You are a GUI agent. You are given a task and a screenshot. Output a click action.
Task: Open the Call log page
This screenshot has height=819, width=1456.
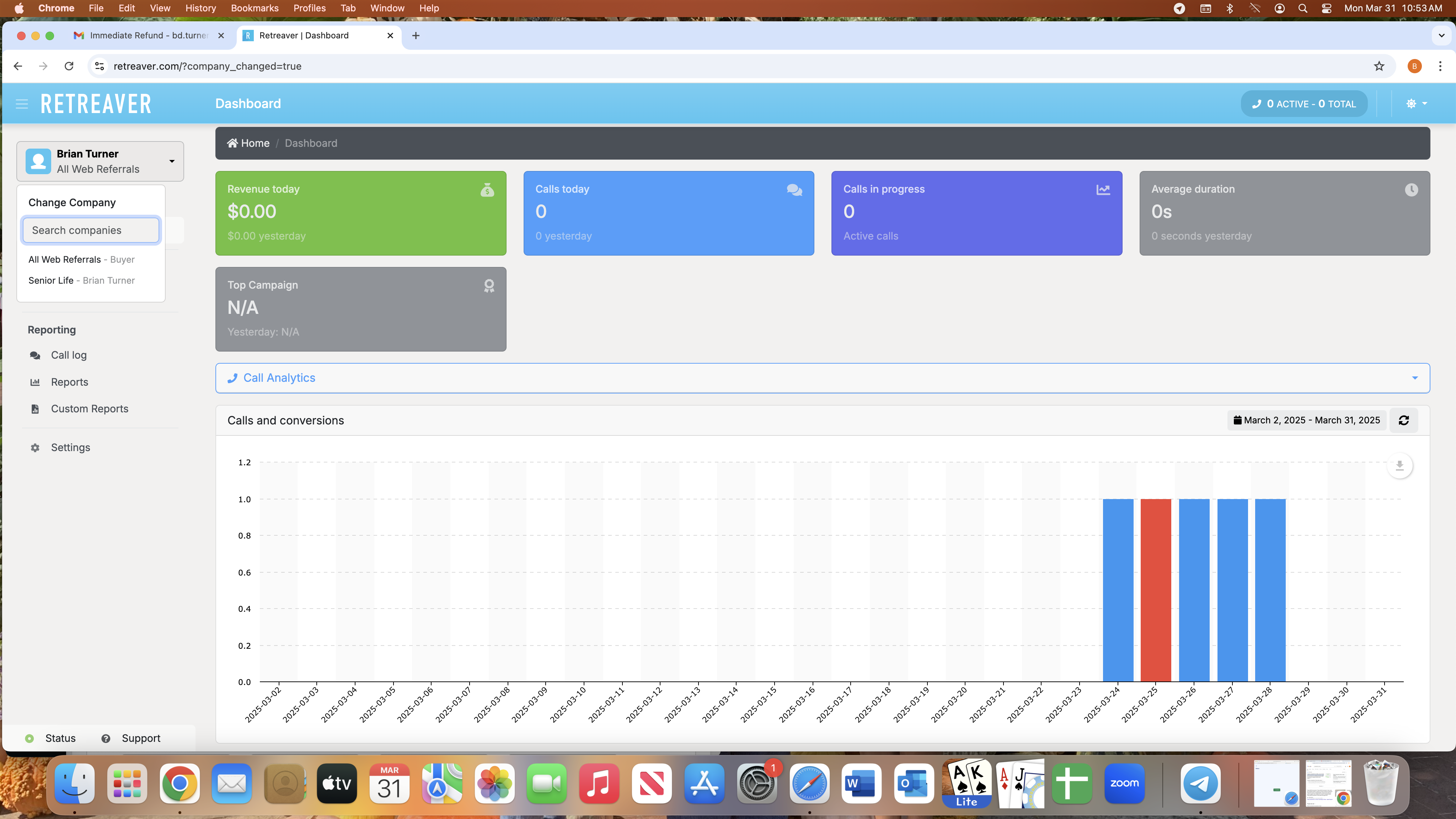pos(68,355)
